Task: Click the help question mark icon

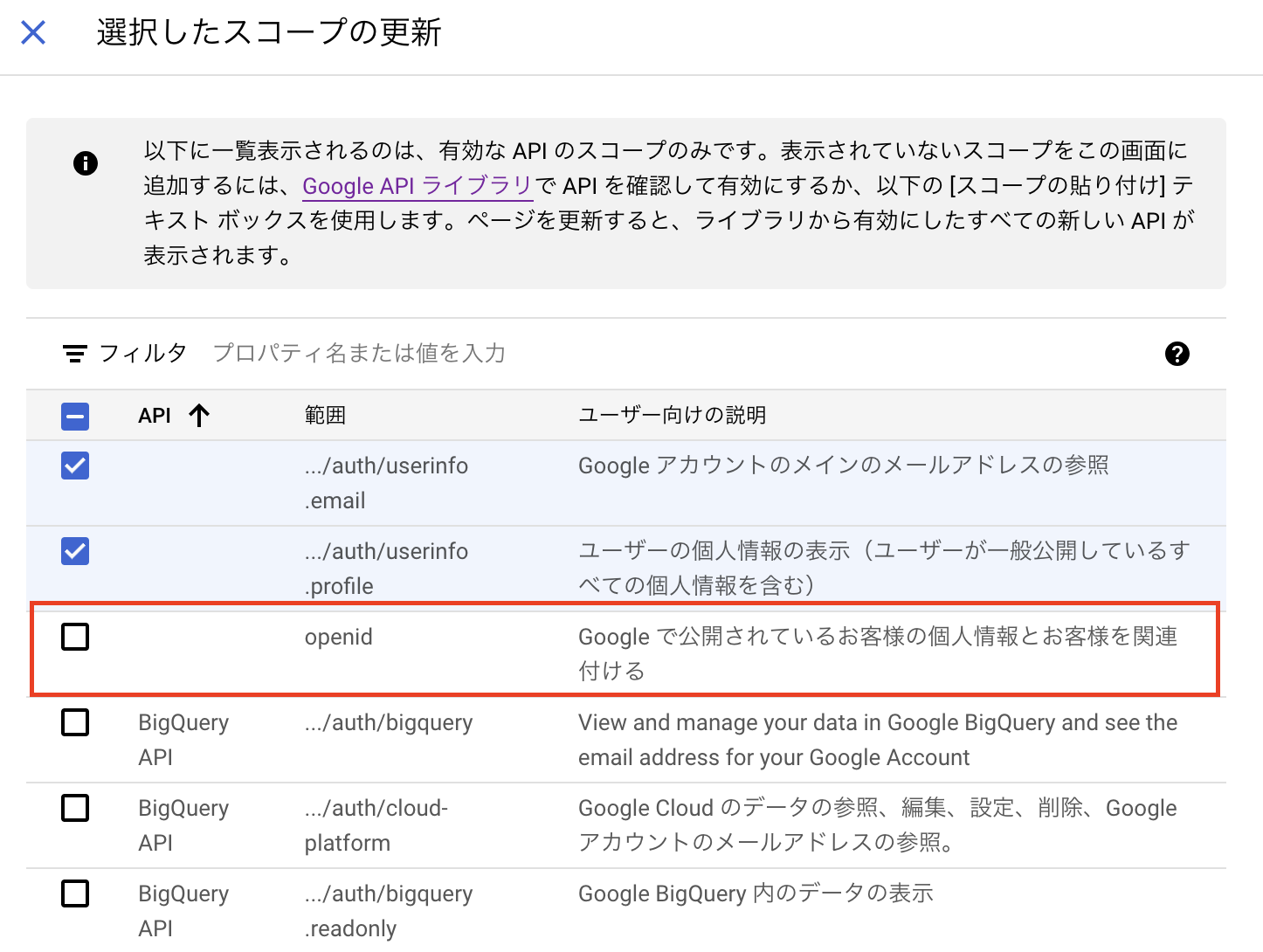Action: point(1177,354)
